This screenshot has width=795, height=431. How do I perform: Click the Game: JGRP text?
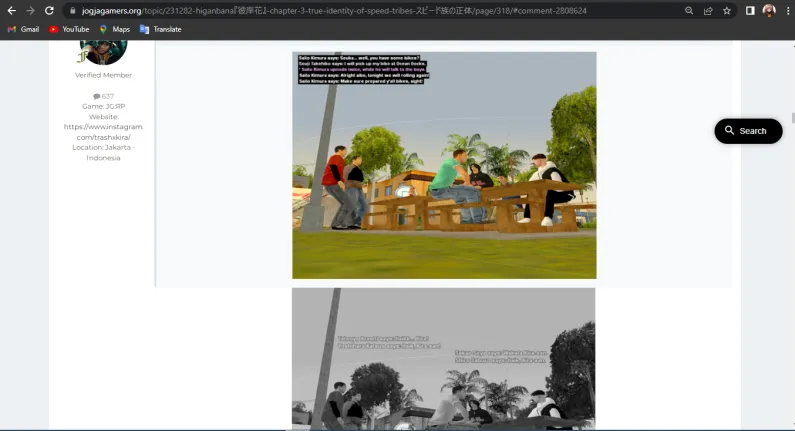103,106
